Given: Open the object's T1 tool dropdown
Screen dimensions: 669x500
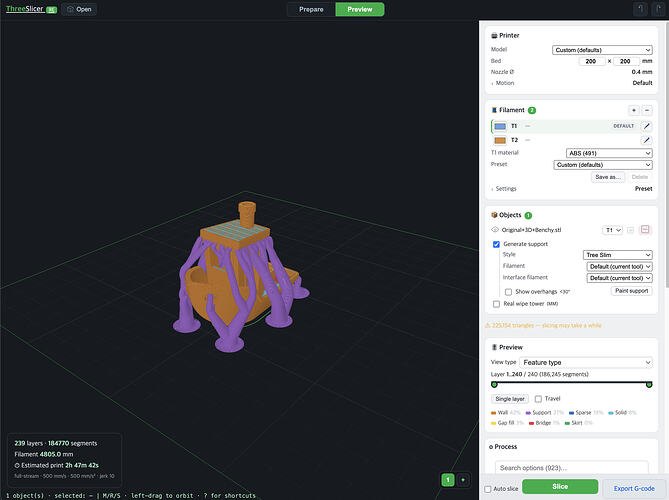Looking at the screenshot, I should click(612, 230).
